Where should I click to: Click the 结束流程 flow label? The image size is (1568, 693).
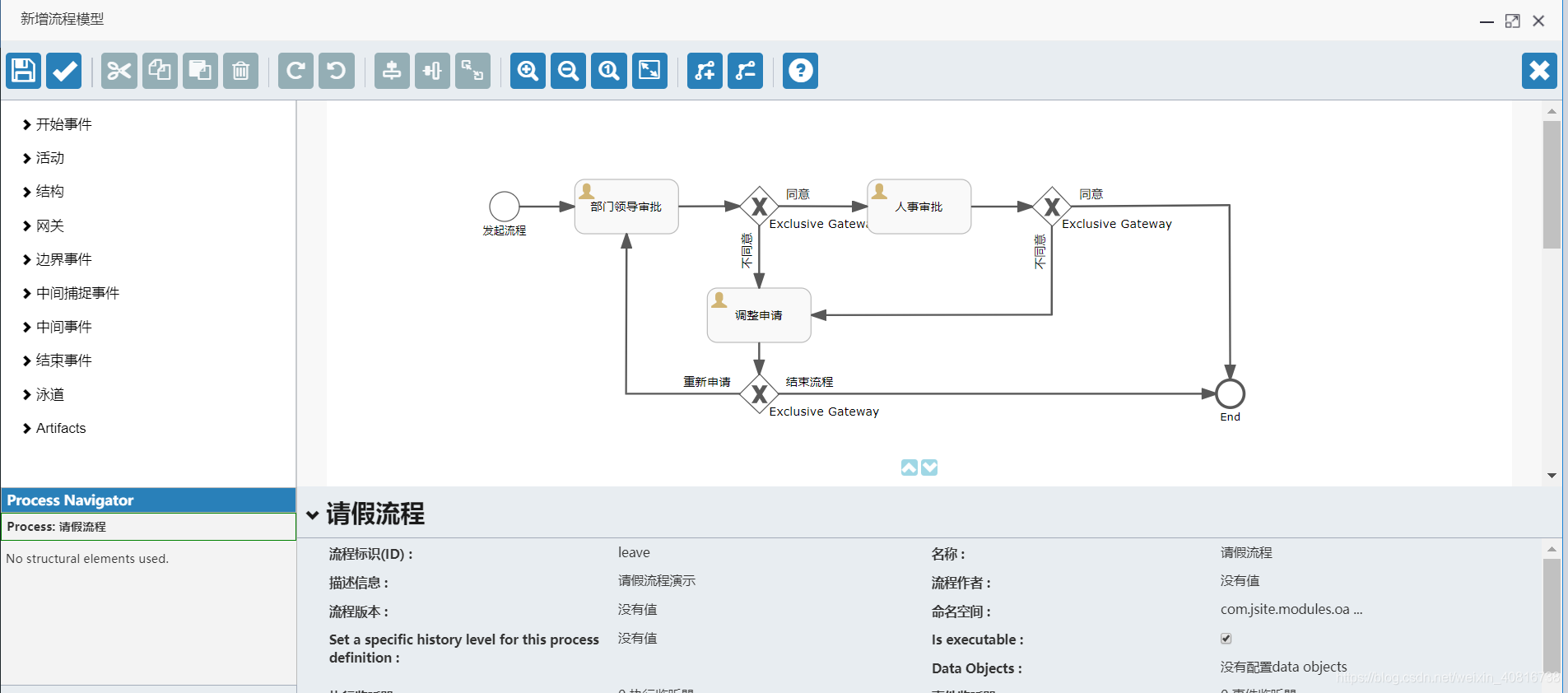[809, 382]
